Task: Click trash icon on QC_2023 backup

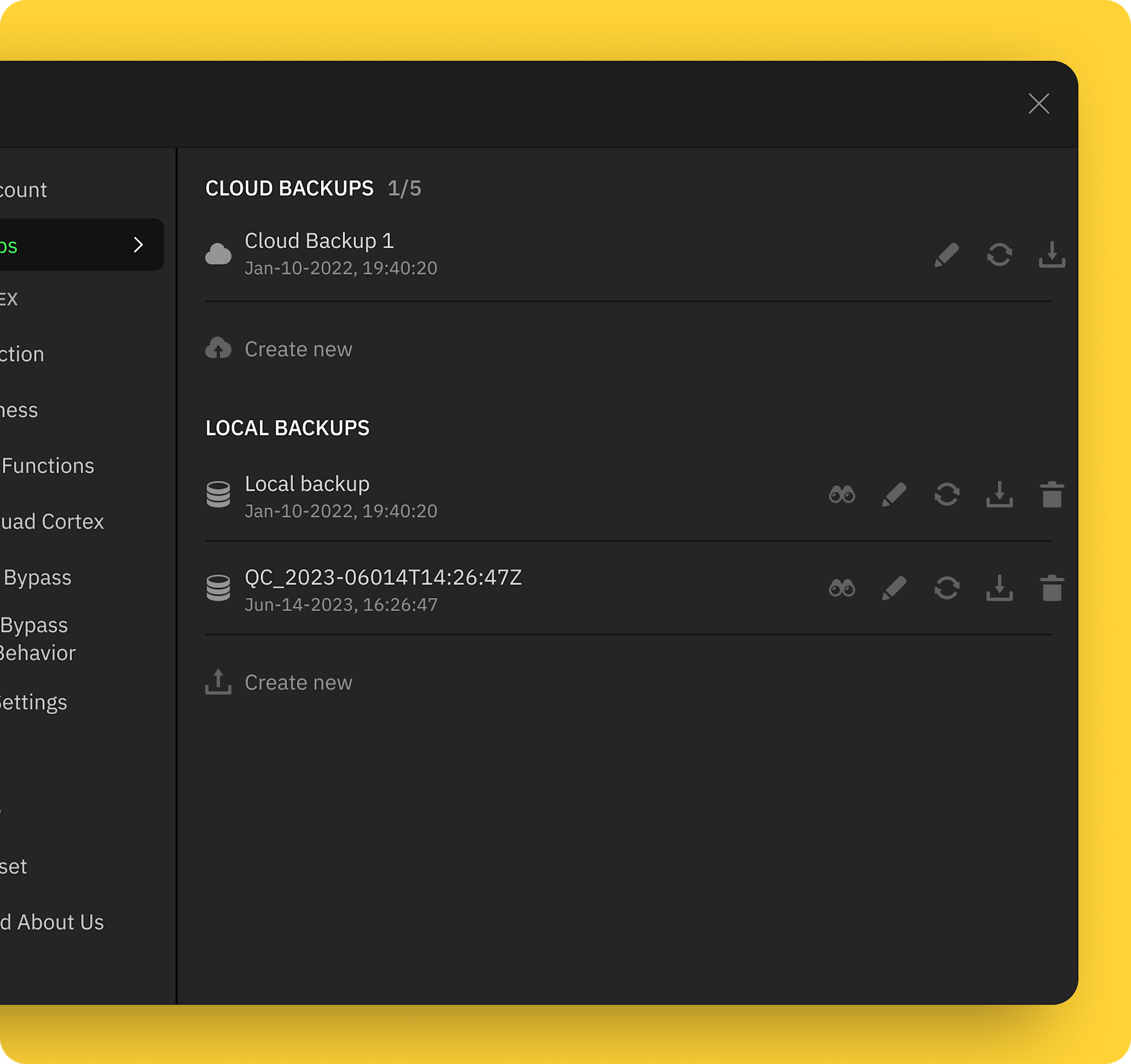Action: (x=1051, y=589)
